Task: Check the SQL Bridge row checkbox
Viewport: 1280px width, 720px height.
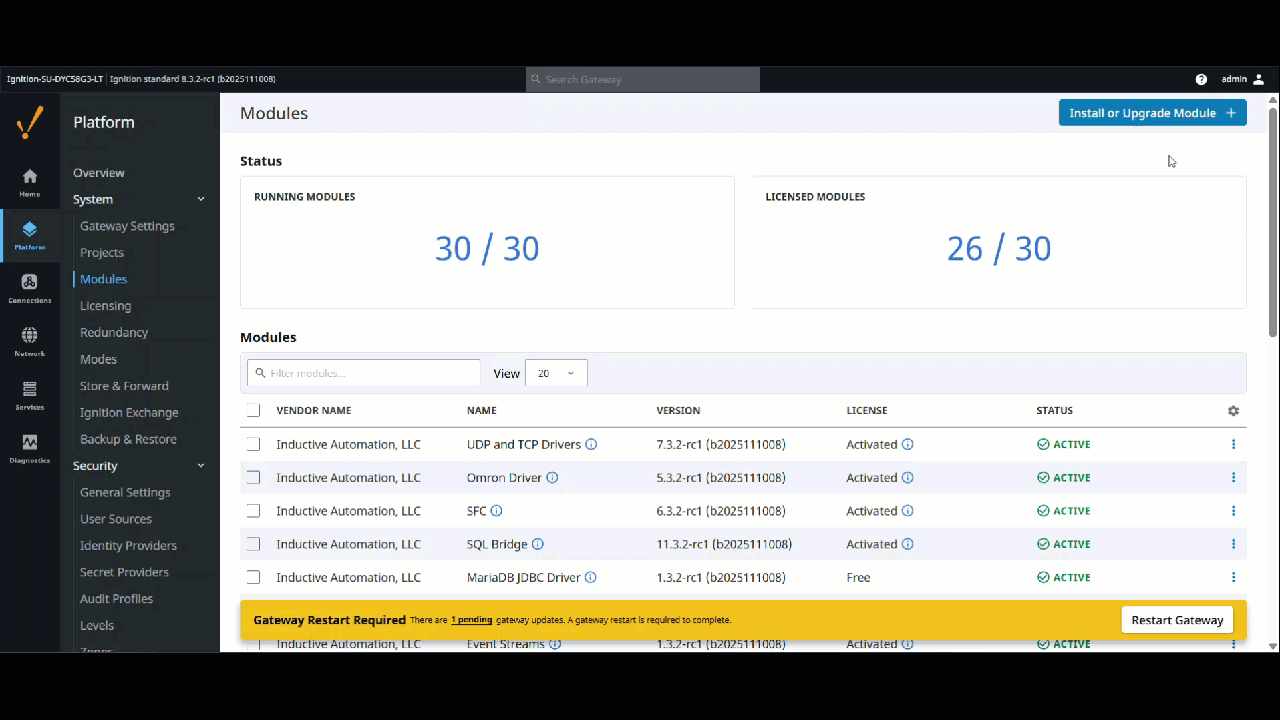Action: (x=253, y=543)
